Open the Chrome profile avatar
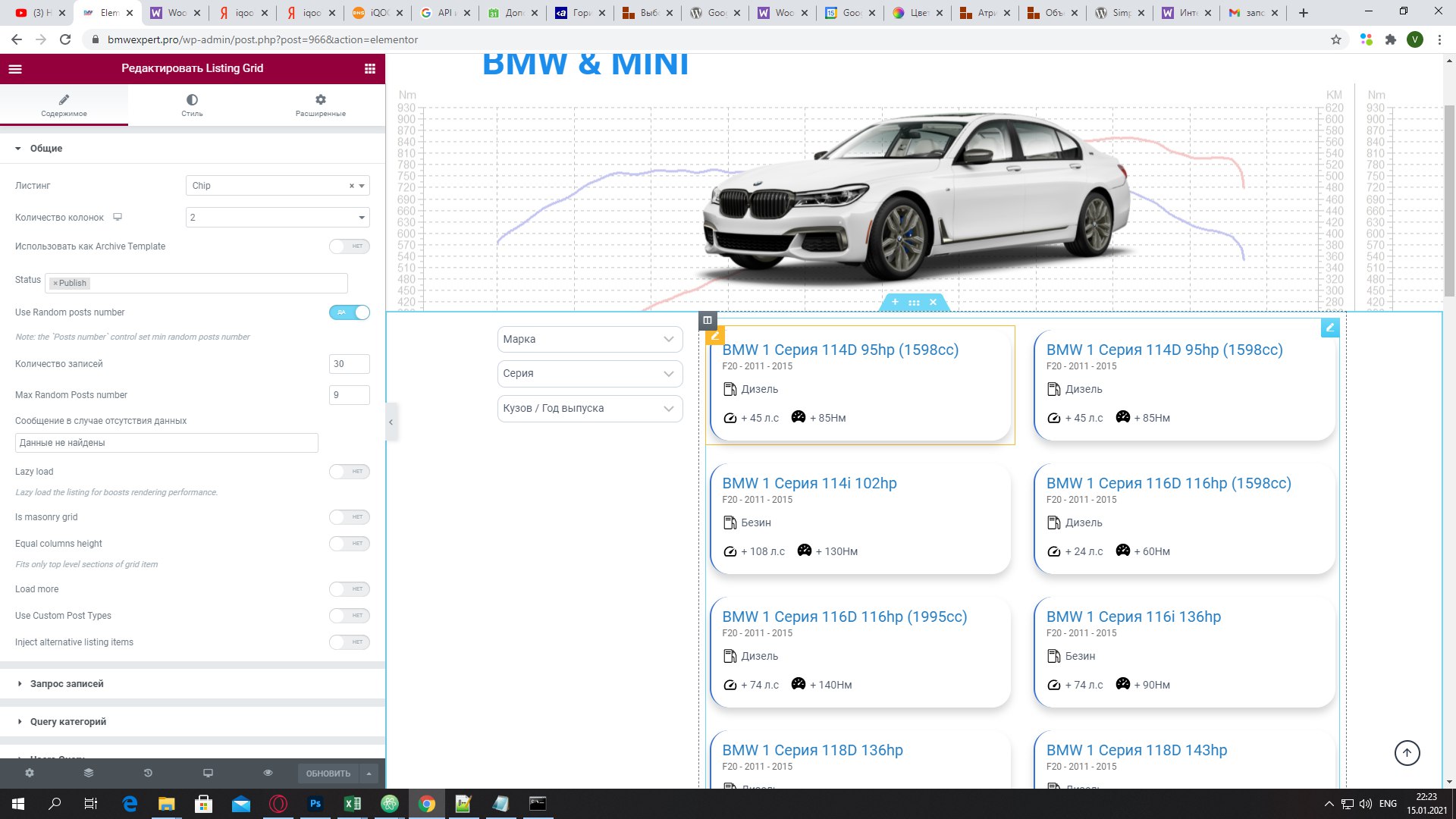The image size is (1456, 819). tap(1414, 39)
